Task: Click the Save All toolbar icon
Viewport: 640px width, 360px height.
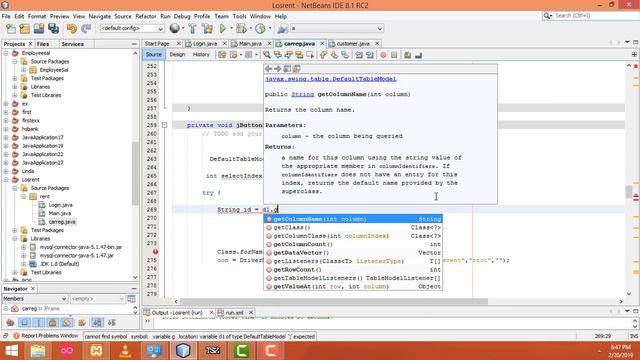Action: click(53, 29)
